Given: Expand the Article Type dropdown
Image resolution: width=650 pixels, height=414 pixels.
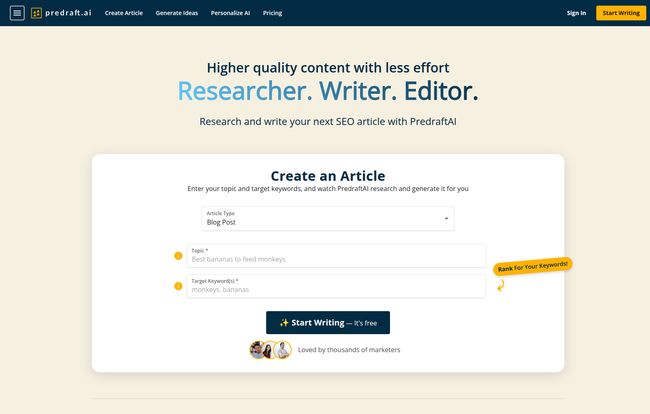Looking at the screenshot, I should click(328, 218).
